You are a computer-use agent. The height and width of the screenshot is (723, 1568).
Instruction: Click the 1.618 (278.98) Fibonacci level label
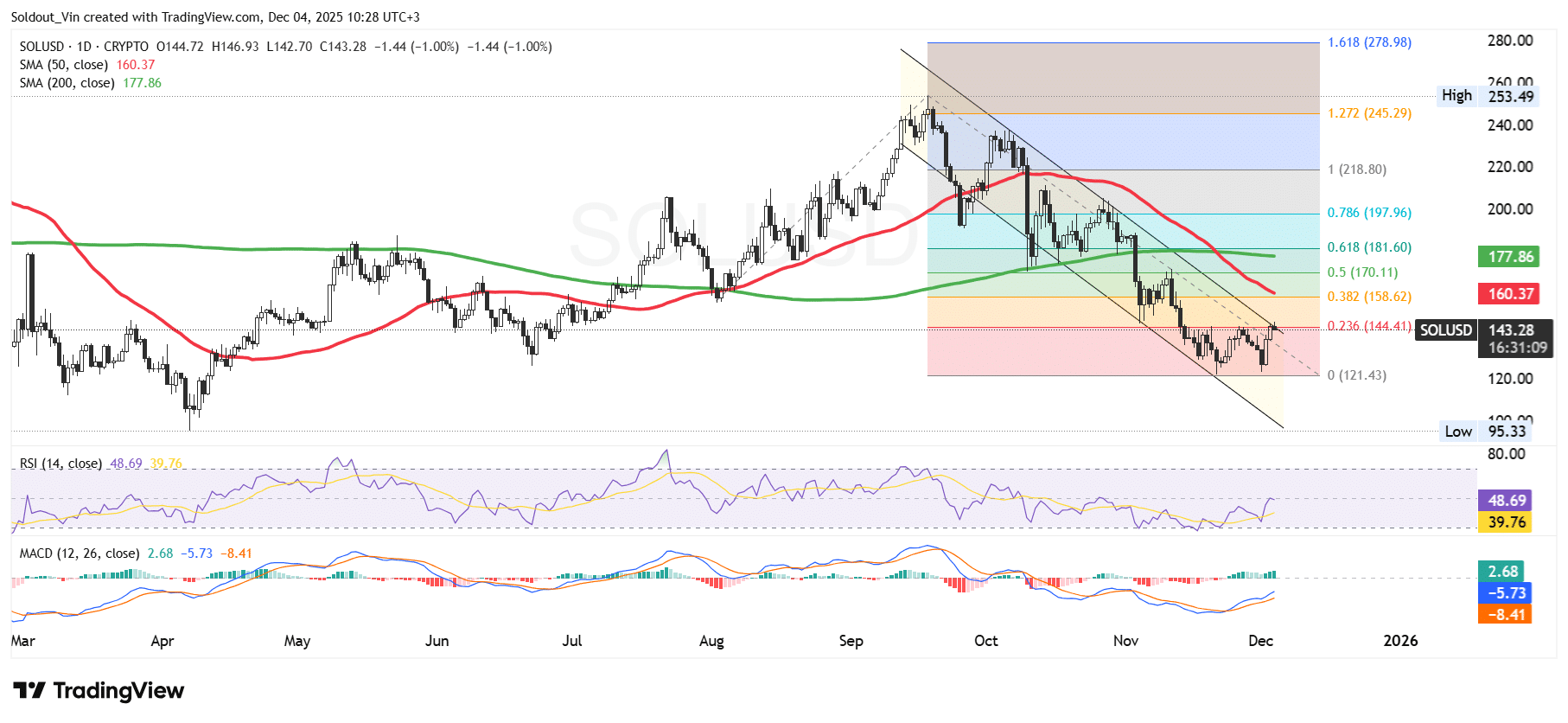[x=1369, y=42]
